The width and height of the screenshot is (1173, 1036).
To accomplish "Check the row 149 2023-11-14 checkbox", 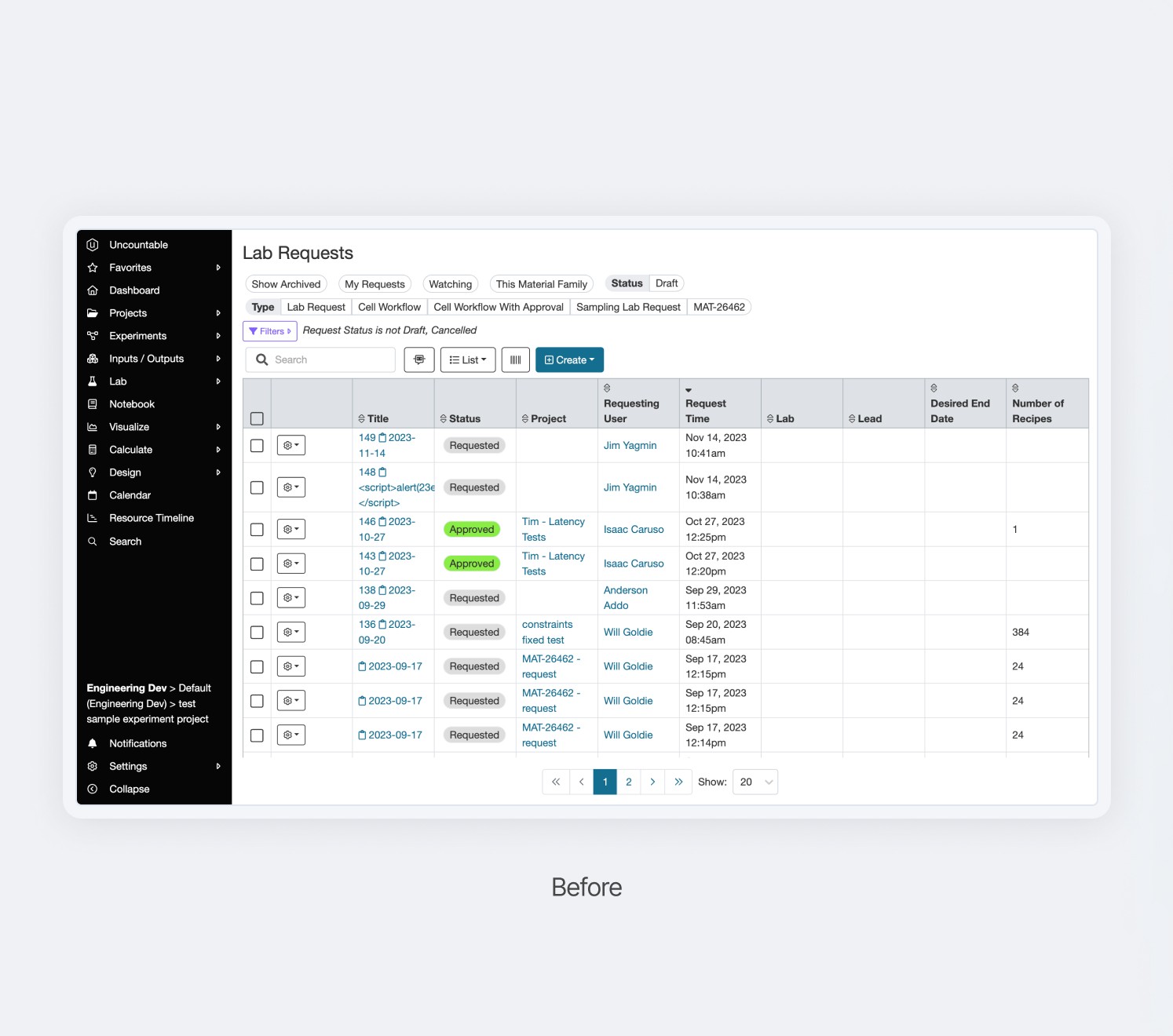I will [257, 446].
